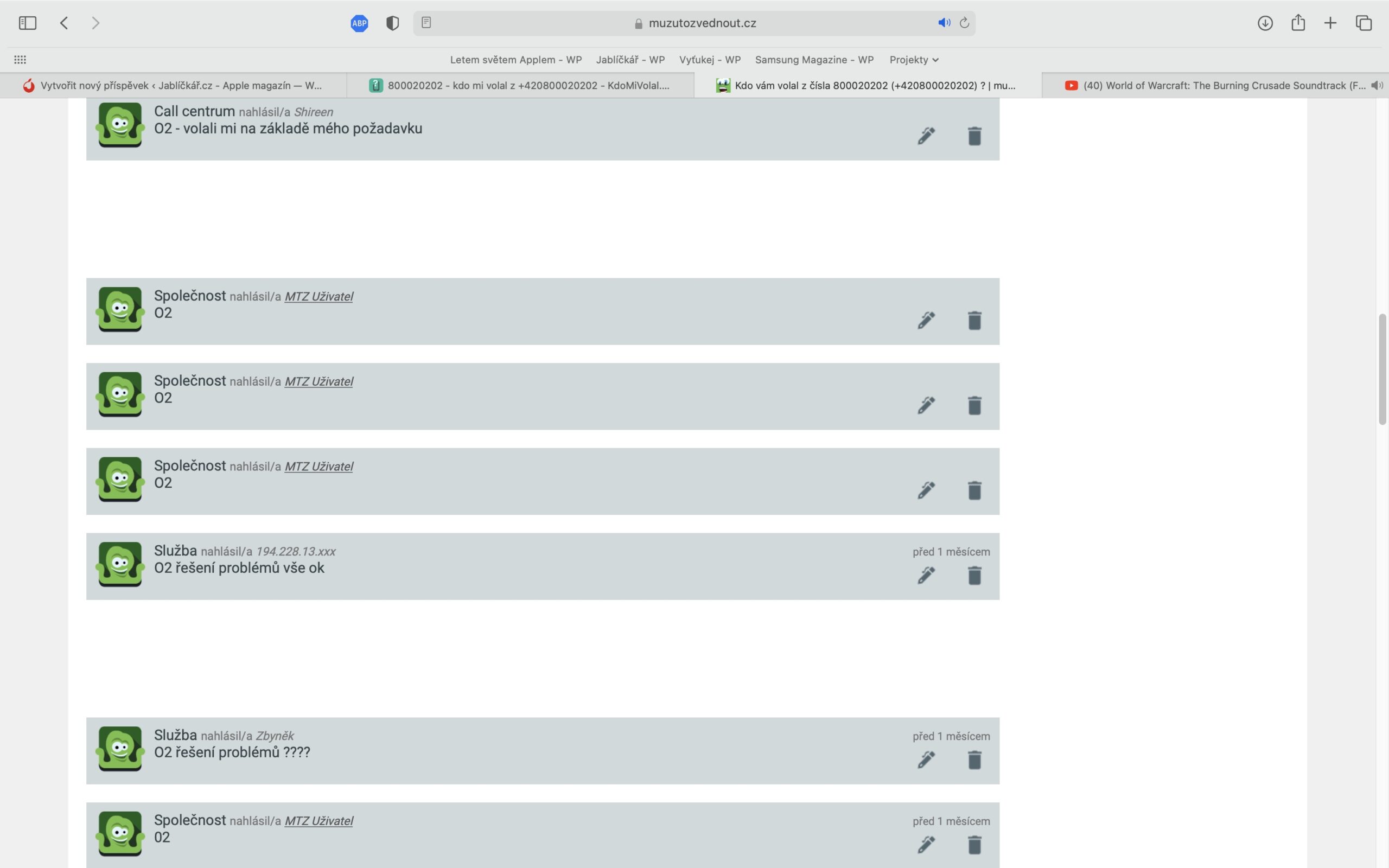The width and height of the screenshot is (1389, 868).
Task: Click the muzutozvednout.cz address field
Action: coord(702,23)
